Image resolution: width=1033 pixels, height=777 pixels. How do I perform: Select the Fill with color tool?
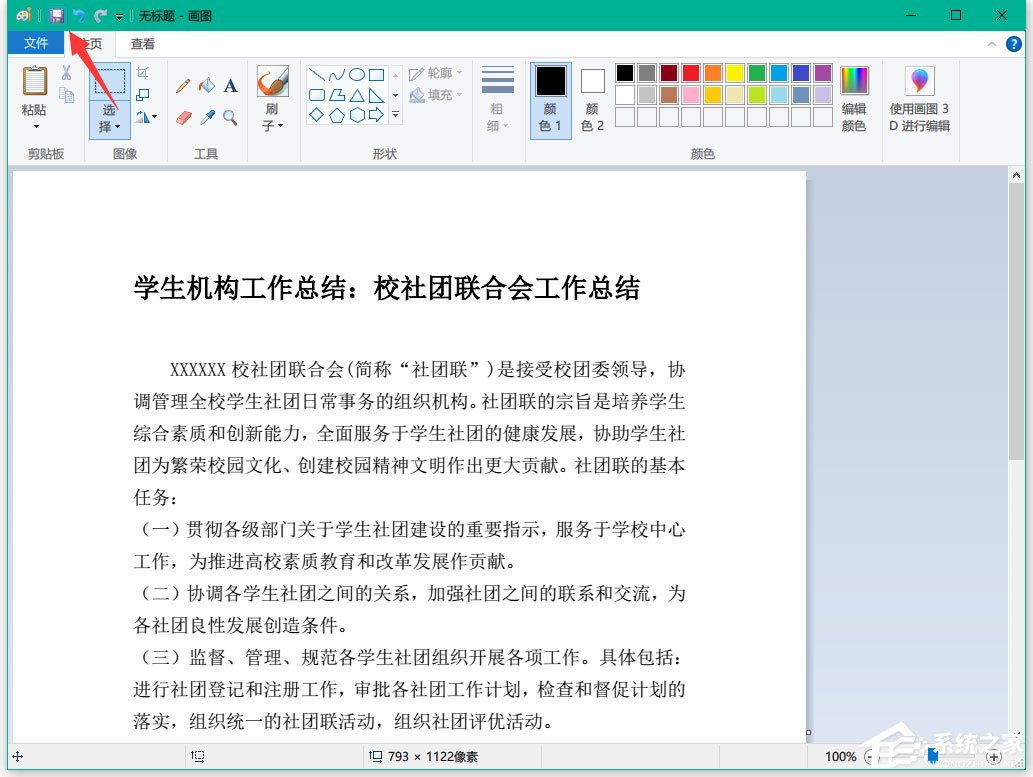pyautogui.click(x=205, y=85)
